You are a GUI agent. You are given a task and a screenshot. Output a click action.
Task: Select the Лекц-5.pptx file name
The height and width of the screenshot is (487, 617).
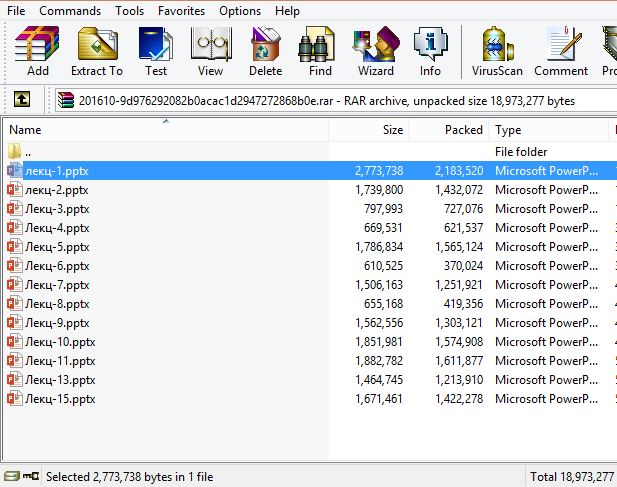57,247
